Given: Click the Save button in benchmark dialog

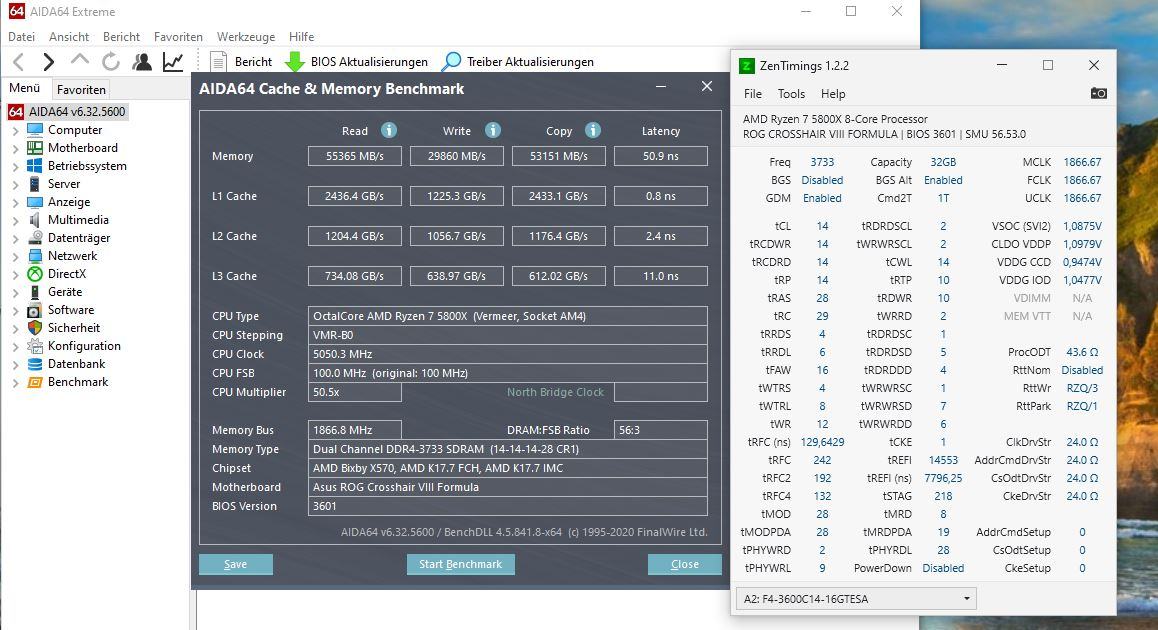Looking at the screenshot, I should pos(236,564).
